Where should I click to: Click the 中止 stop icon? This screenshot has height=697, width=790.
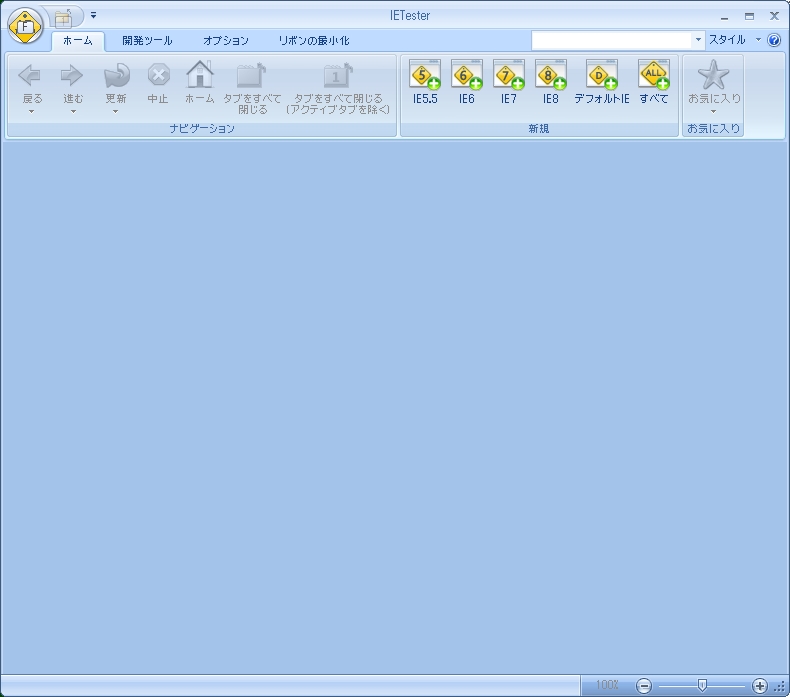click(x=158, y=76)
